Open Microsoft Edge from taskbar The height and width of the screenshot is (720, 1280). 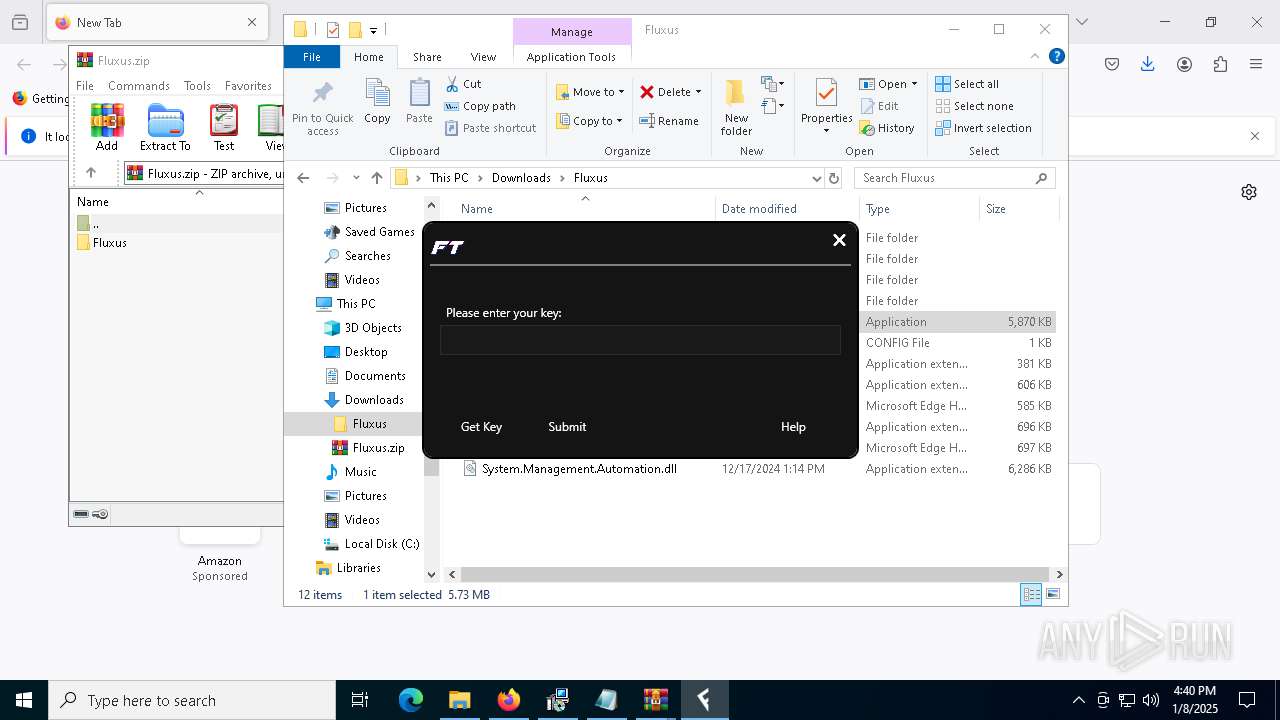coord(411,700)
